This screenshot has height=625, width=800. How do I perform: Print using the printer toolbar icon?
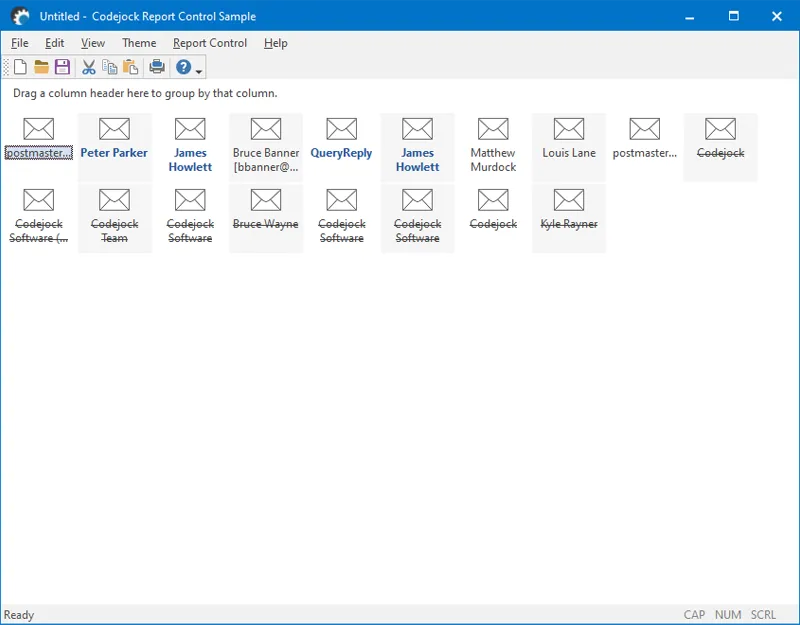(157, 68)
